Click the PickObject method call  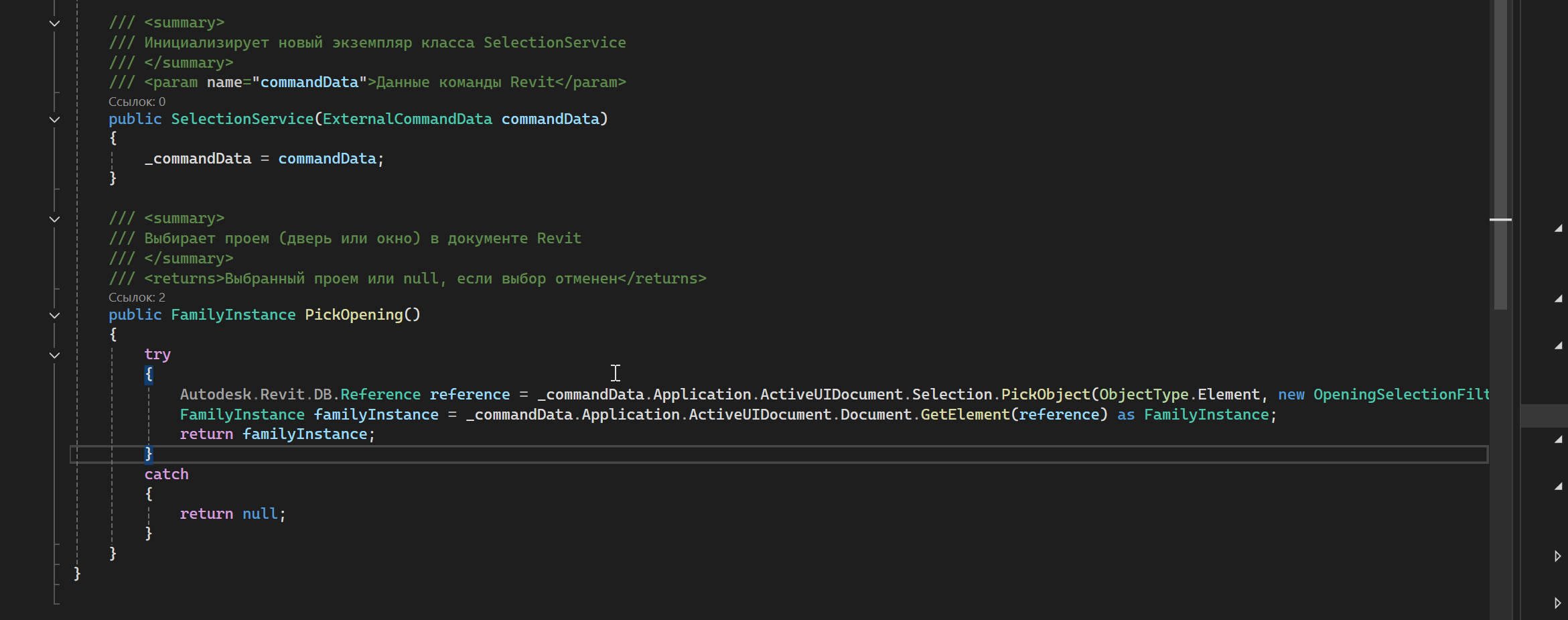(1045, 395)
